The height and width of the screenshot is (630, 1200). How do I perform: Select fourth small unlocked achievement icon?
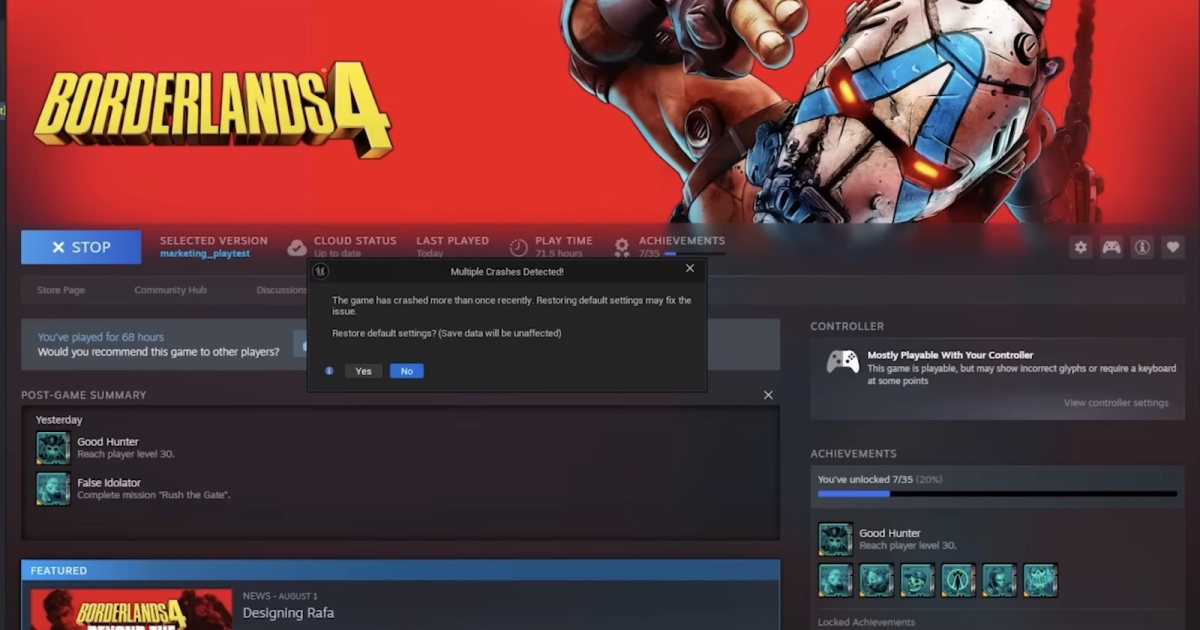click(958, 580)
